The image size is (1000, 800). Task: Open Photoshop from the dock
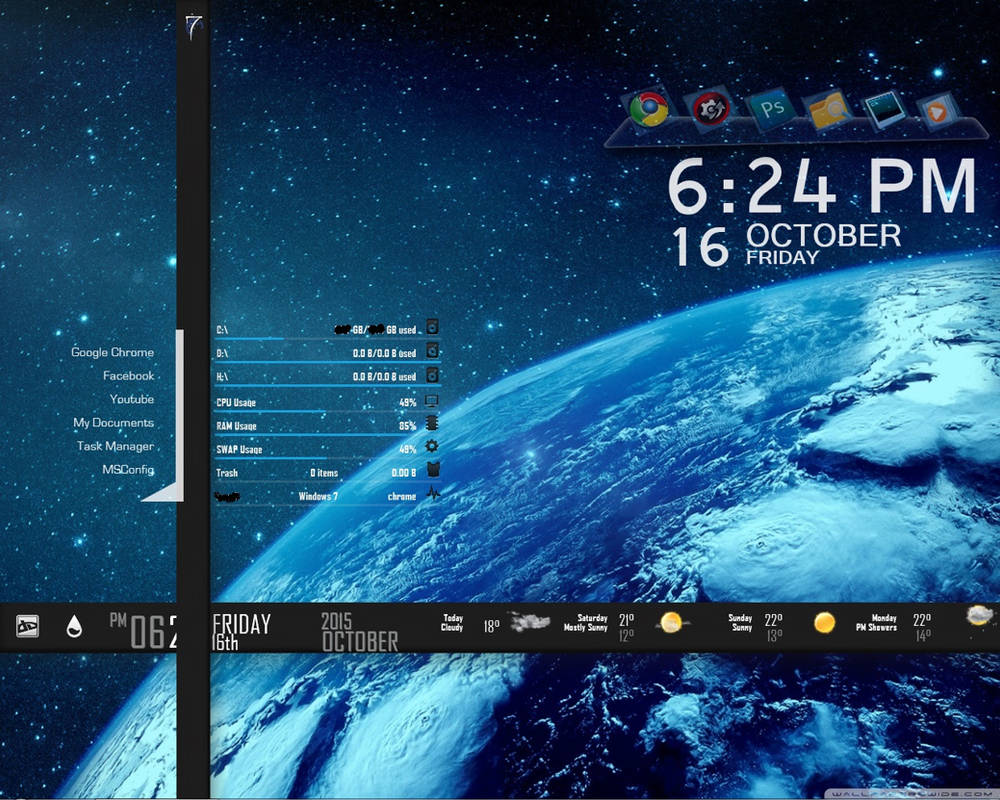[772, 108]
